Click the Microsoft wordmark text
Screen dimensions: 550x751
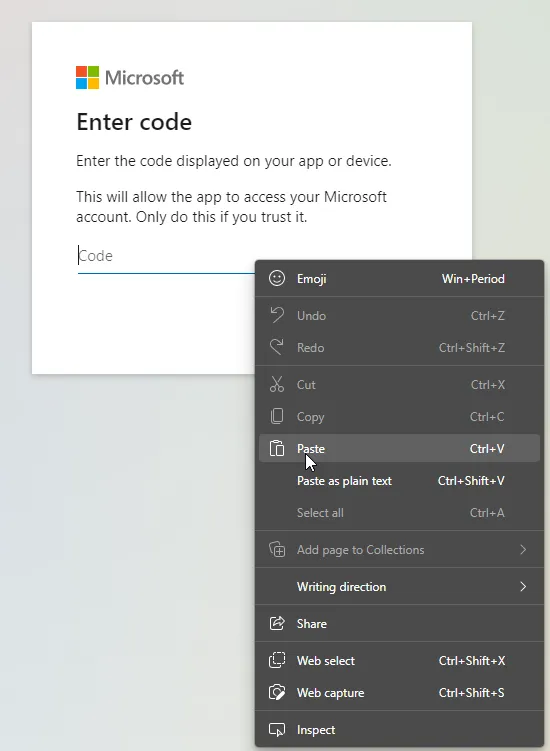[144, 78]
